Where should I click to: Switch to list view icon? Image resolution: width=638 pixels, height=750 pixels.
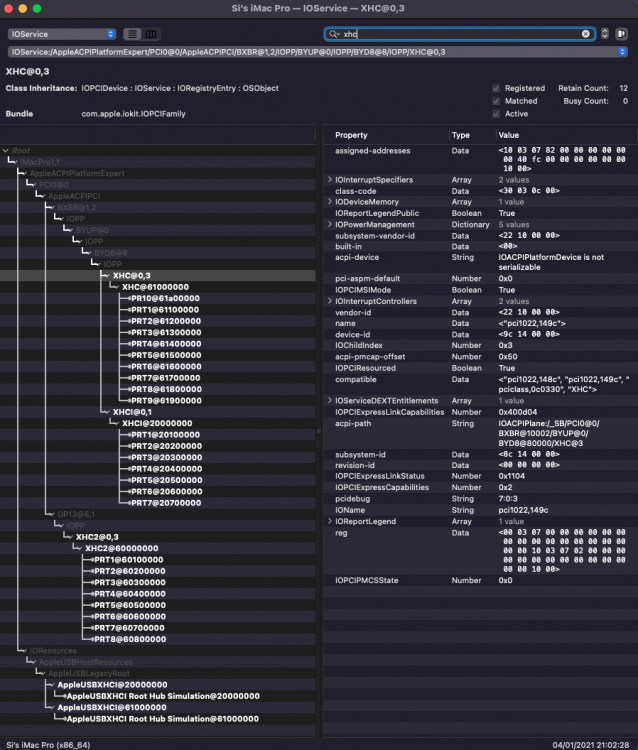132,34
